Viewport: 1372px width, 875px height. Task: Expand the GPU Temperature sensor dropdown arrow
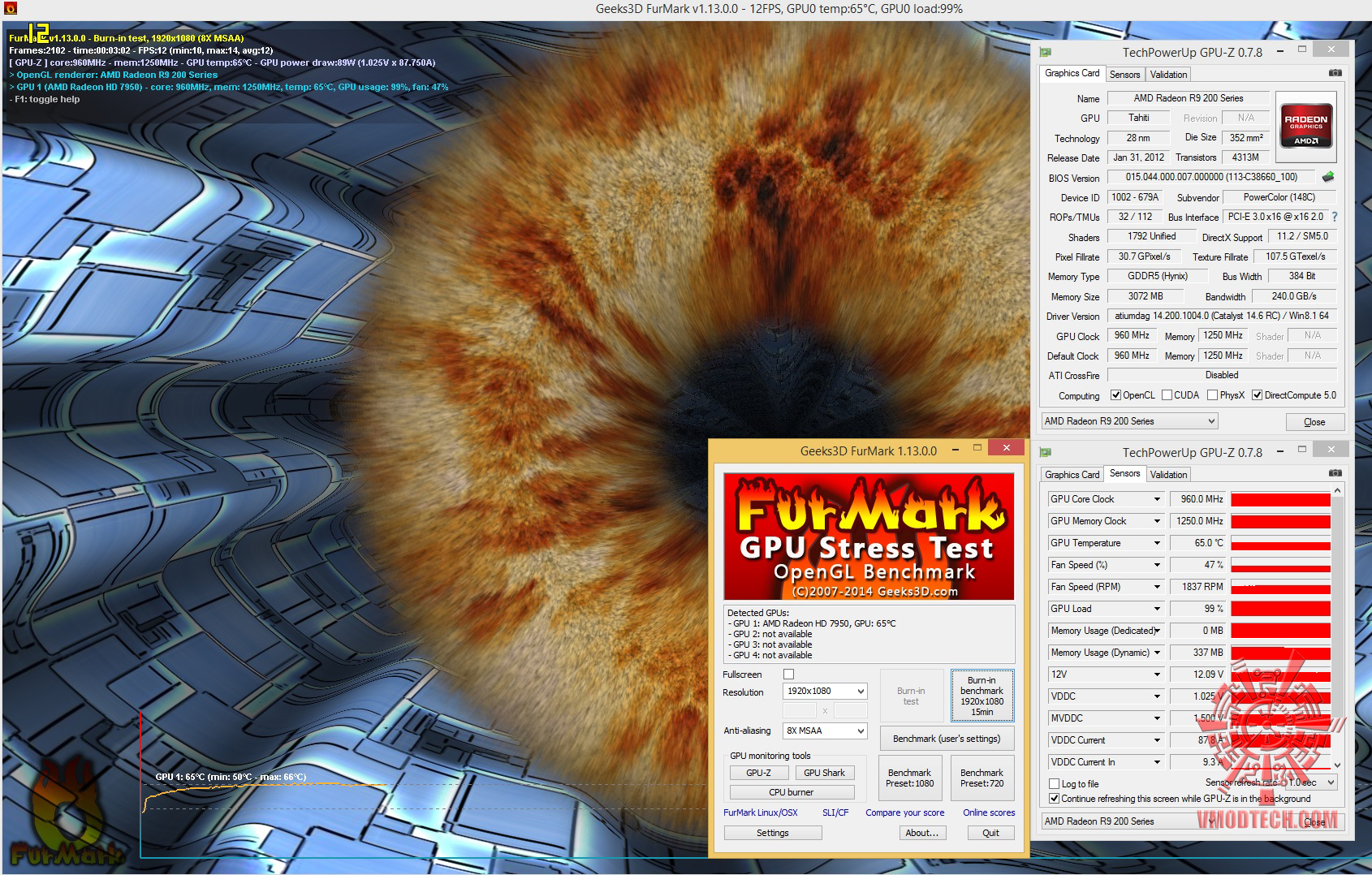click(x=1157, y=543)
